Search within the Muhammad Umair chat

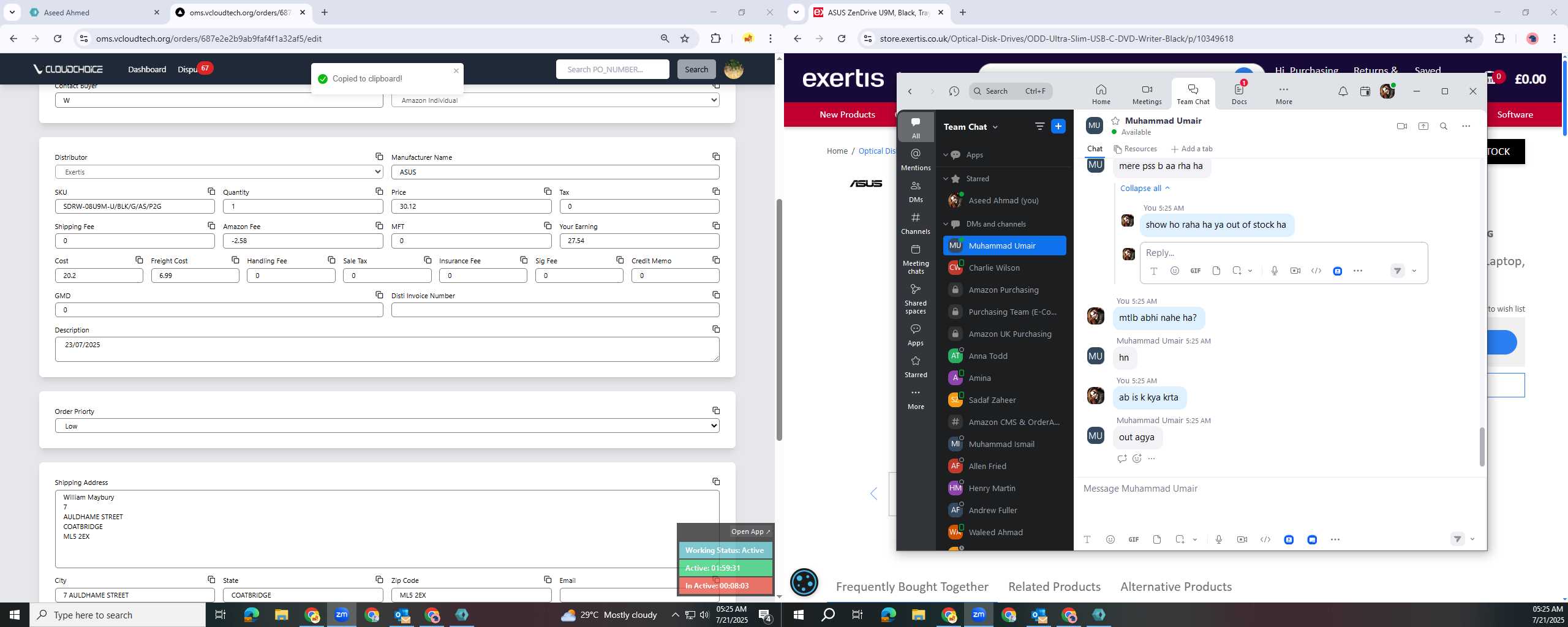(x=1444, y=126)
